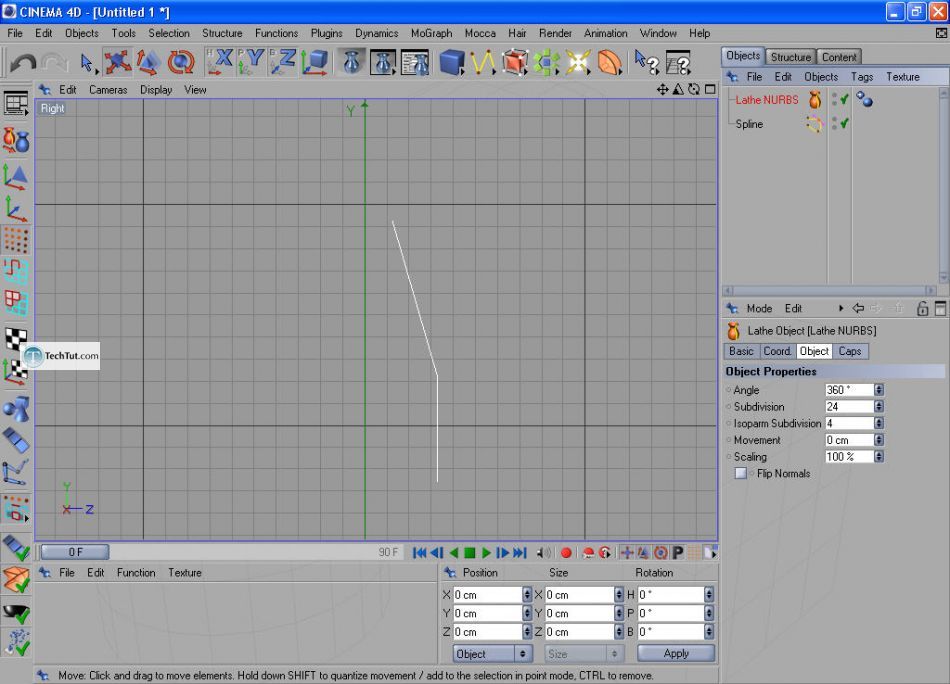Viewport: 950px width, 684px height.
Task: Toggle world/object coordinate system icon
Action: 314,62
